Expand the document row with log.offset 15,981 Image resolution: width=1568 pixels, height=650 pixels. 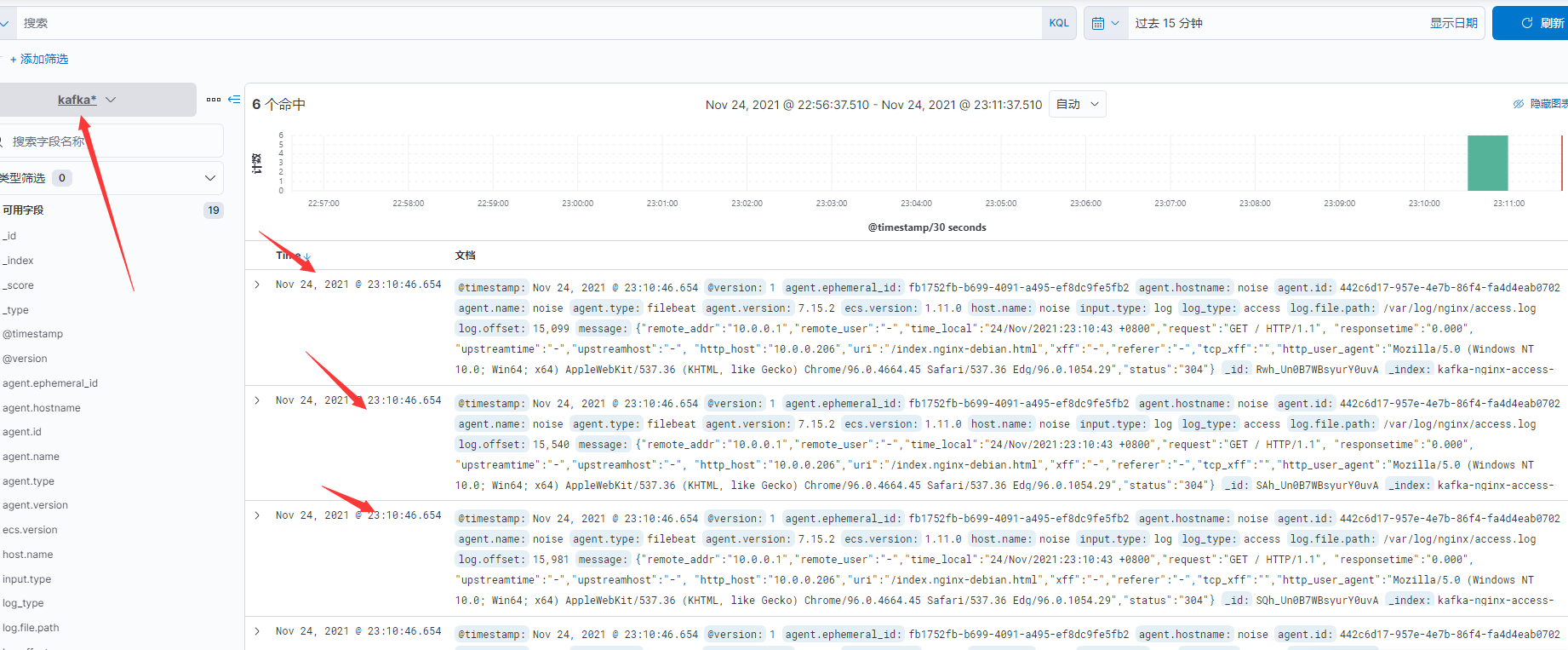[x=257, y=515]
